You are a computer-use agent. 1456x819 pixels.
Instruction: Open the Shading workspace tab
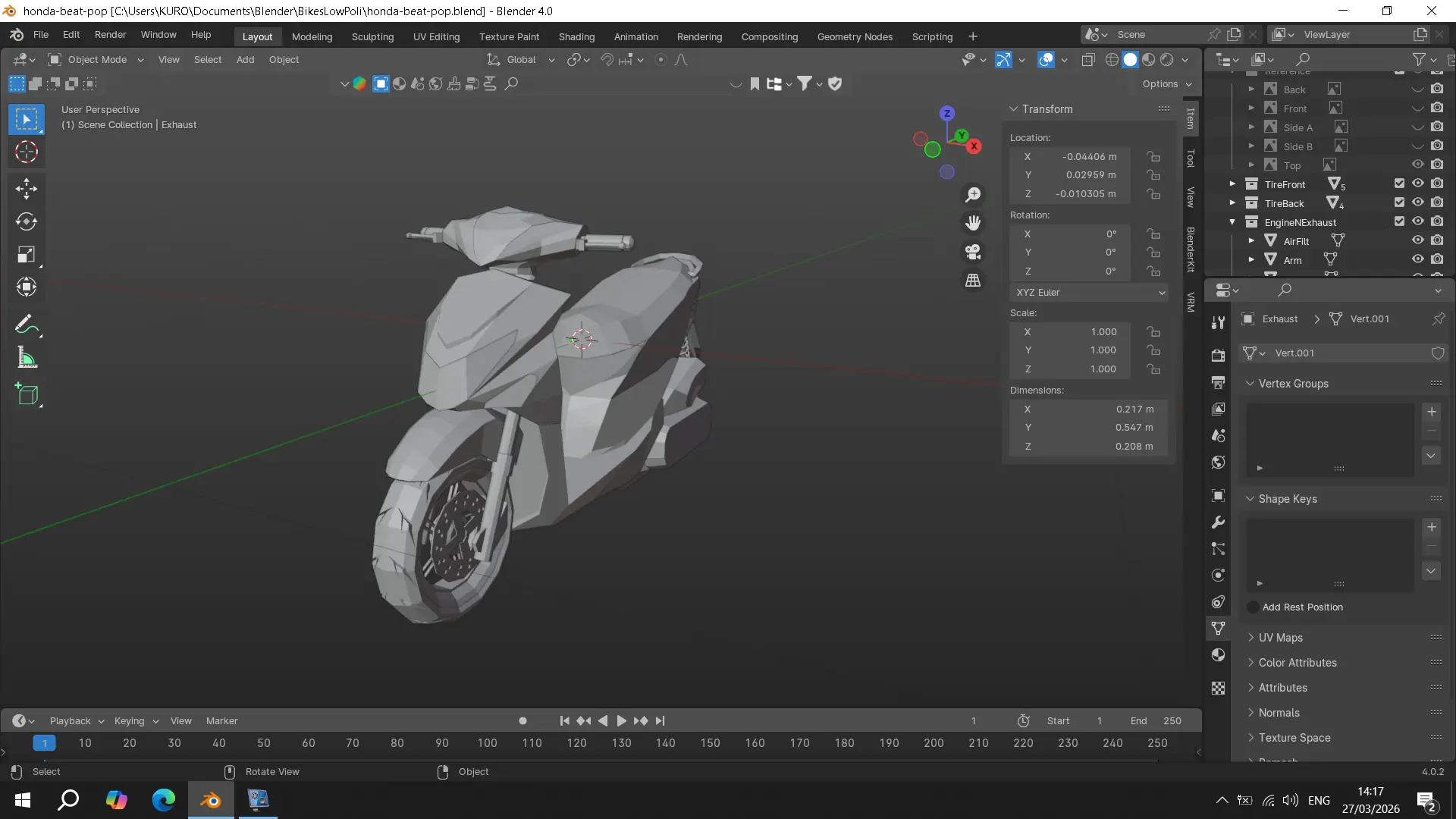(x=576, y=36)
